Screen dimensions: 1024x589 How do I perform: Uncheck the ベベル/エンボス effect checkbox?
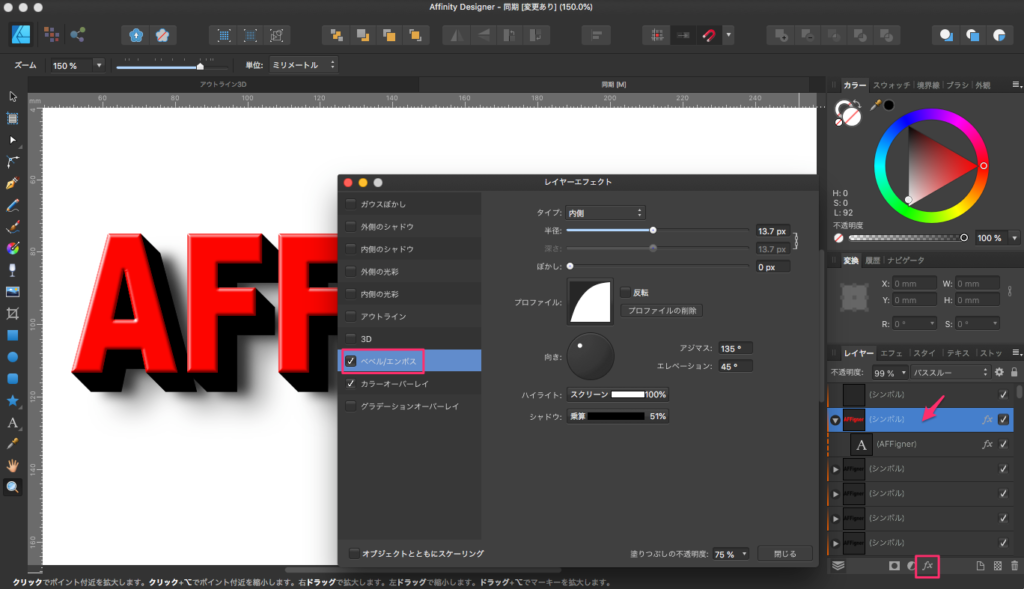350,361
